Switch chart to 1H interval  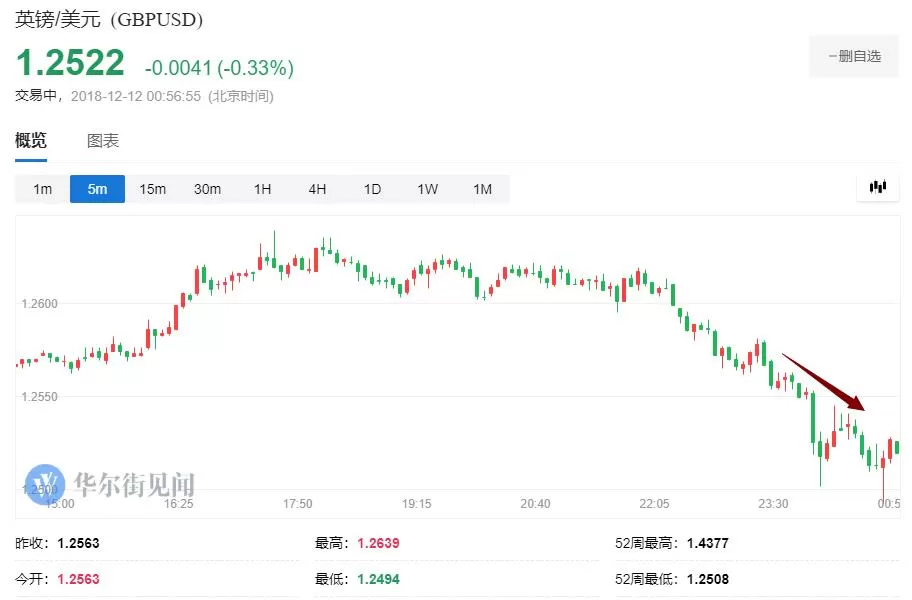(262, 189)
